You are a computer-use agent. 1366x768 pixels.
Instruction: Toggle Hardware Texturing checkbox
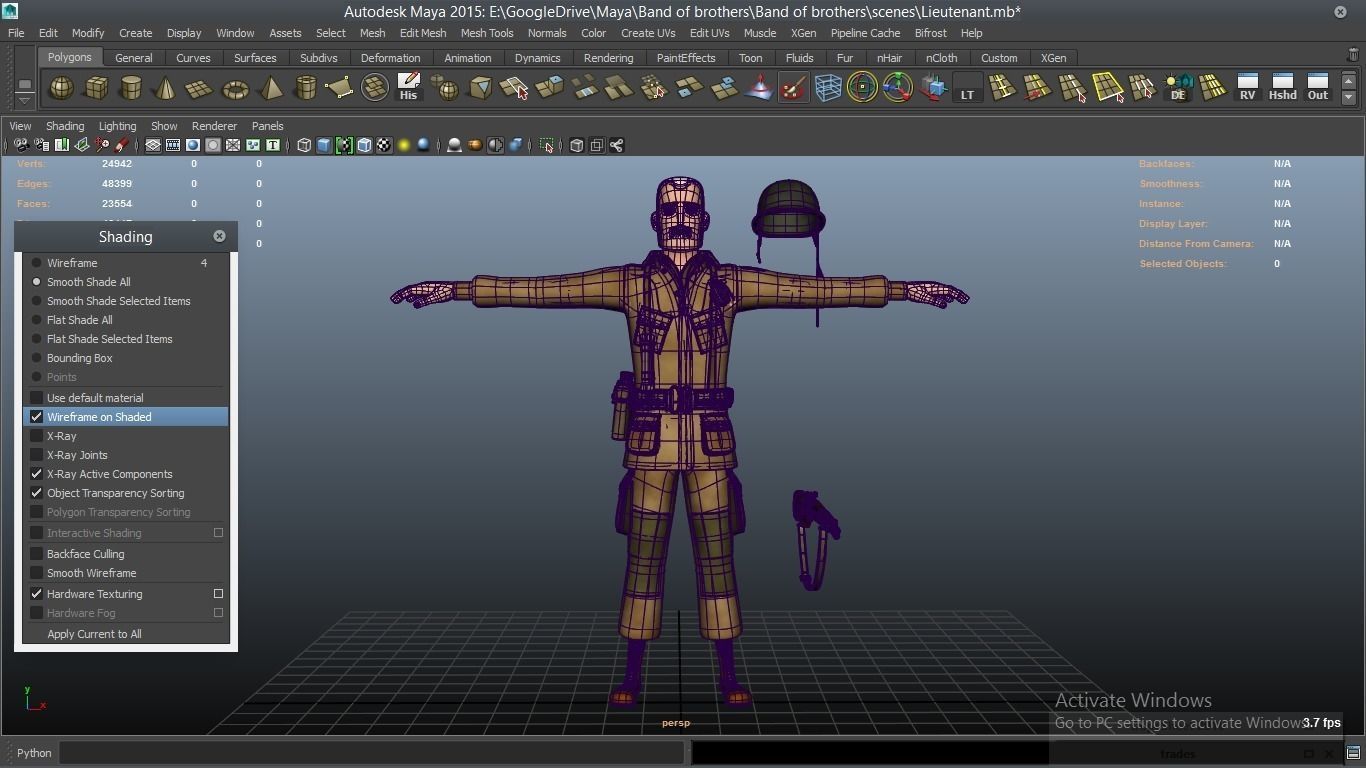(37, 594)
